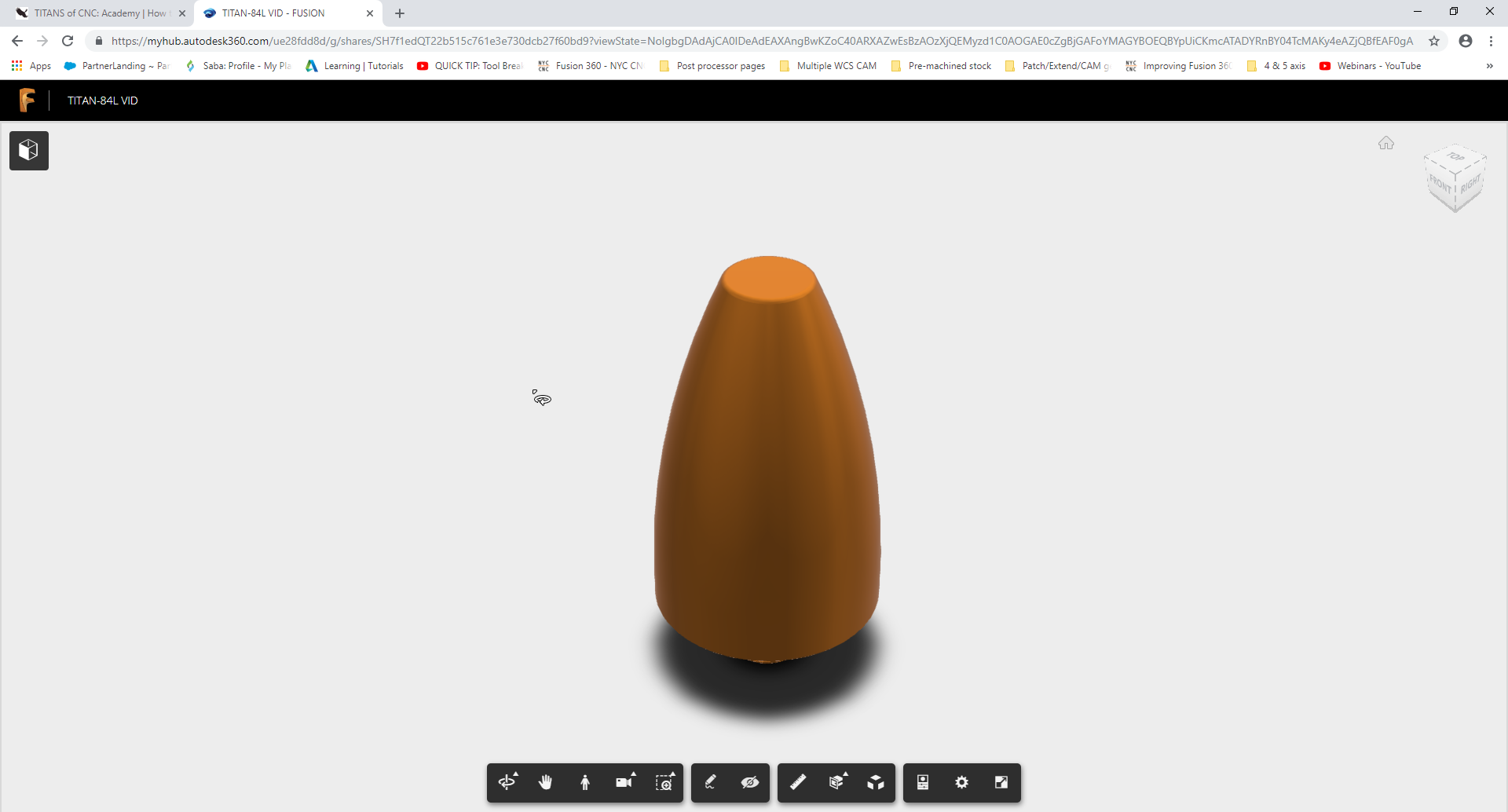
Task: Open viewer Settings gear
Action: (x=962, y=782)
